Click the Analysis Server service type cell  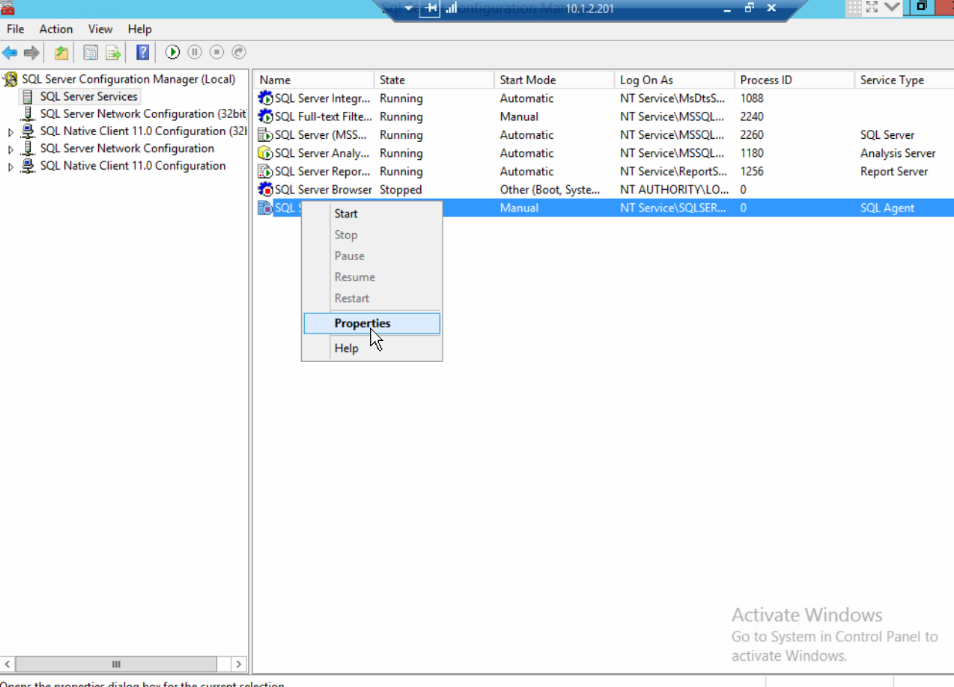tap(898, 153)
